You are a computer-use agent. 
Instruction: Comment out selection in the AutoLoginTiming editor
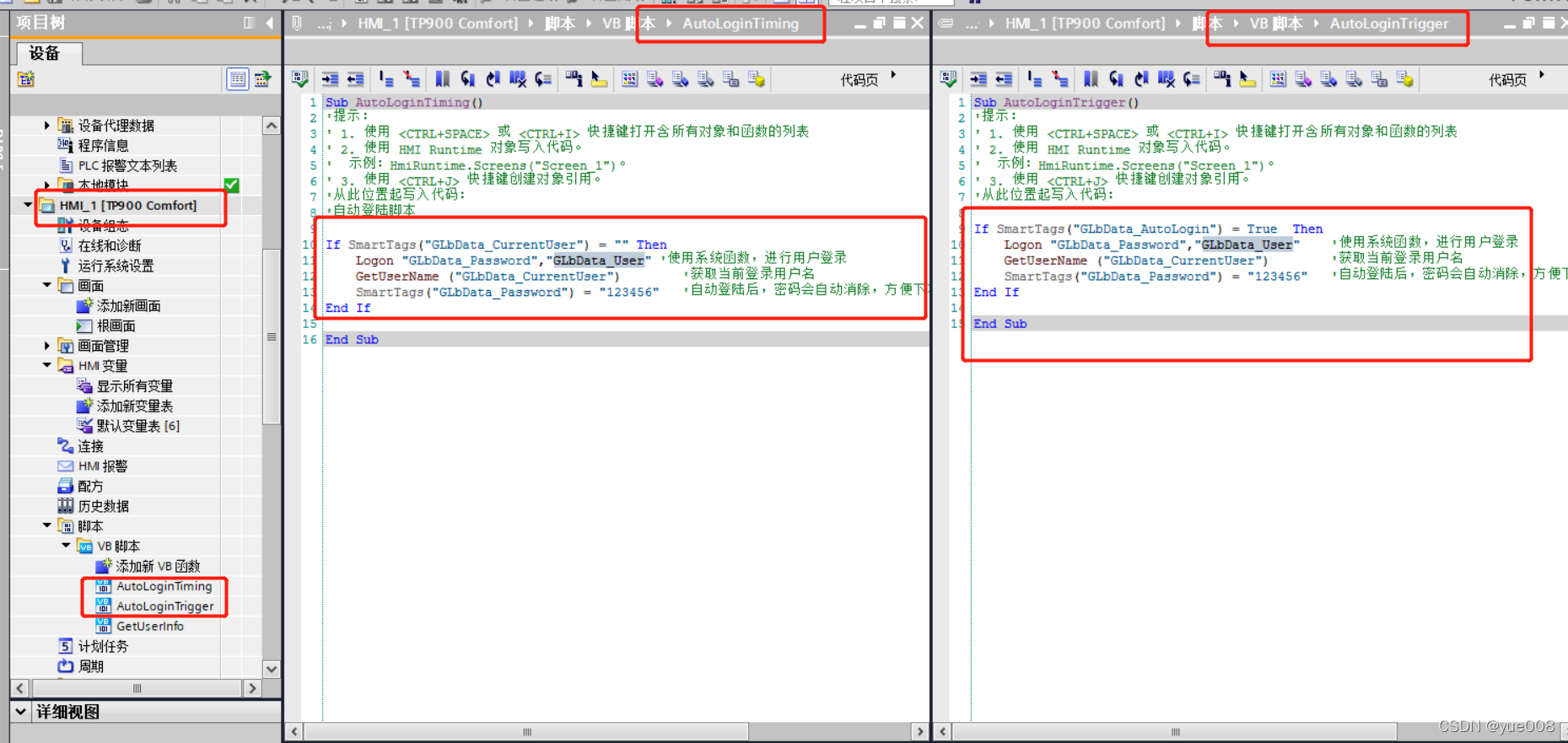(x=386, y=79)
